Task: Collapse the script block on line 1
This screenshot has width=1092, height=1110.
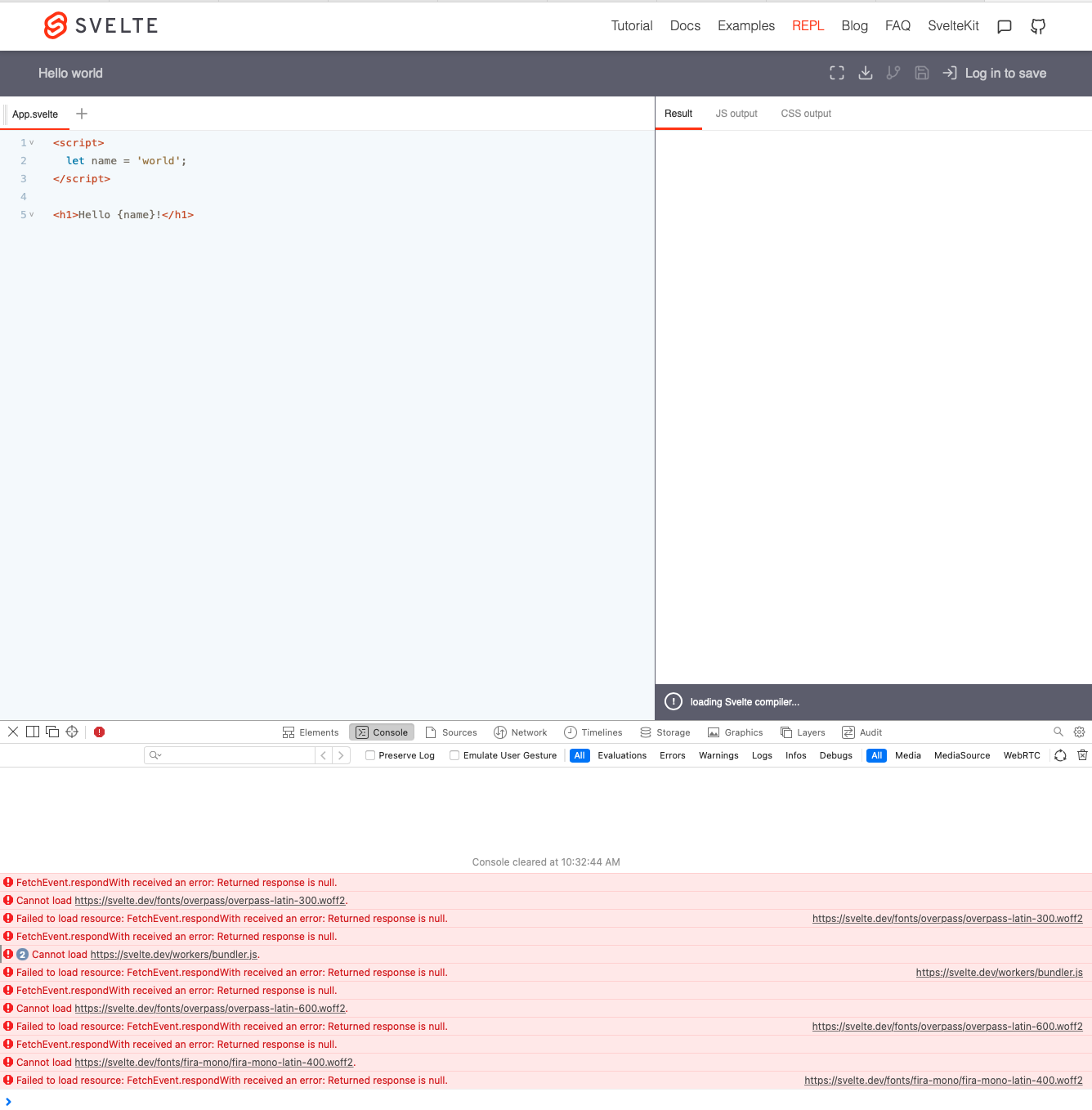Action: coord(30,142)
